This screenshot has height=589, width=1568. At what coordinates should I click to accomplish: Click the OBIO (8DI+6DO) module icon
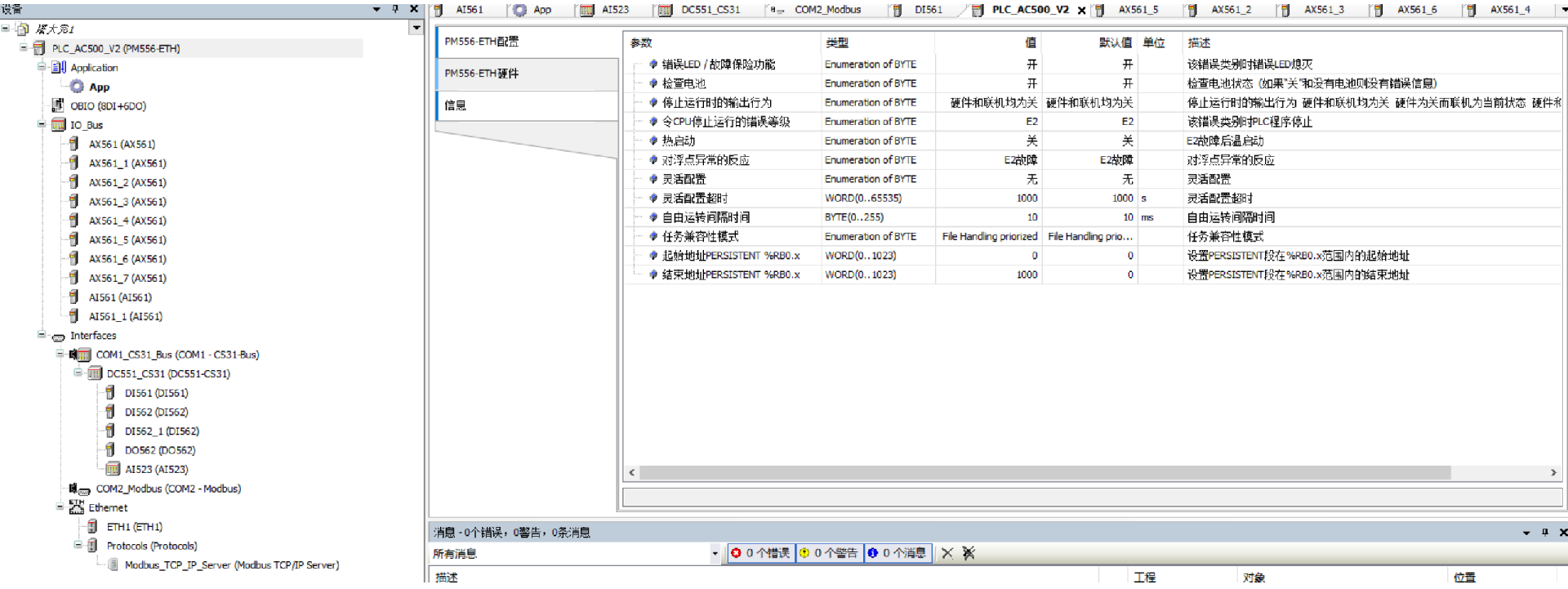(x=58, y=105)
